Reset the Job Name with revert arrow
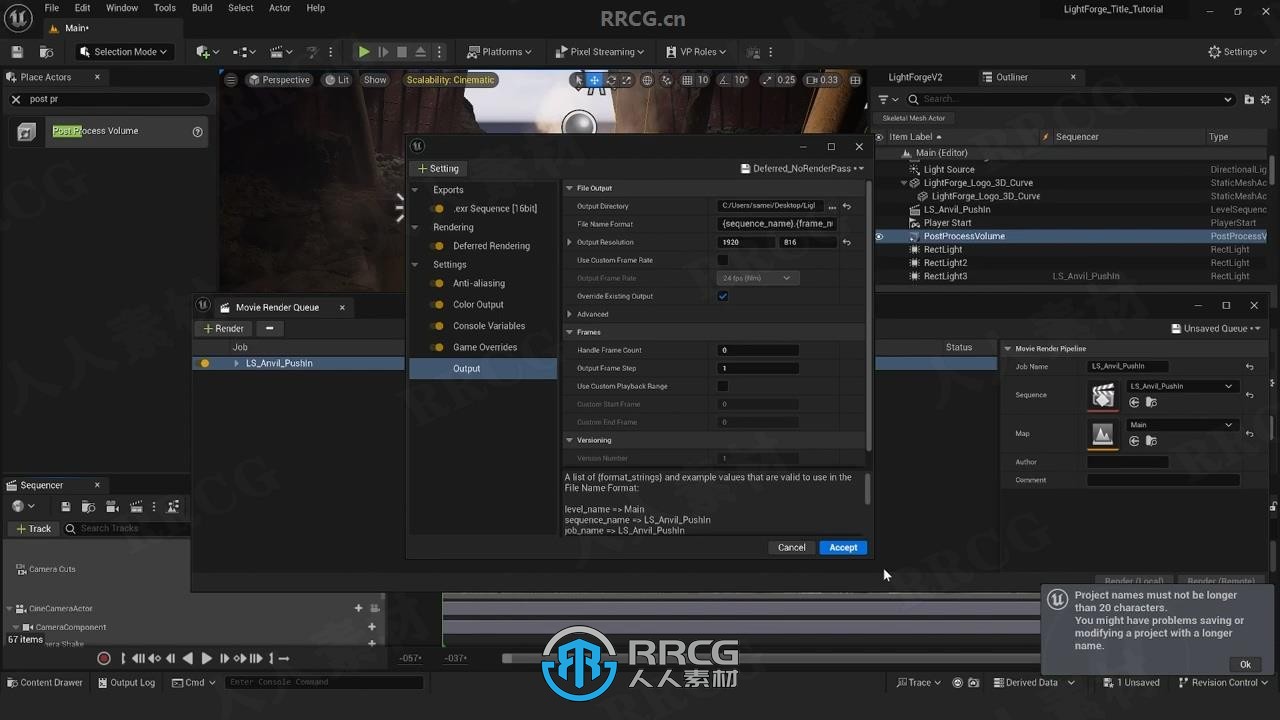The image size is (1280, 720). click(x=1249, y=367)
